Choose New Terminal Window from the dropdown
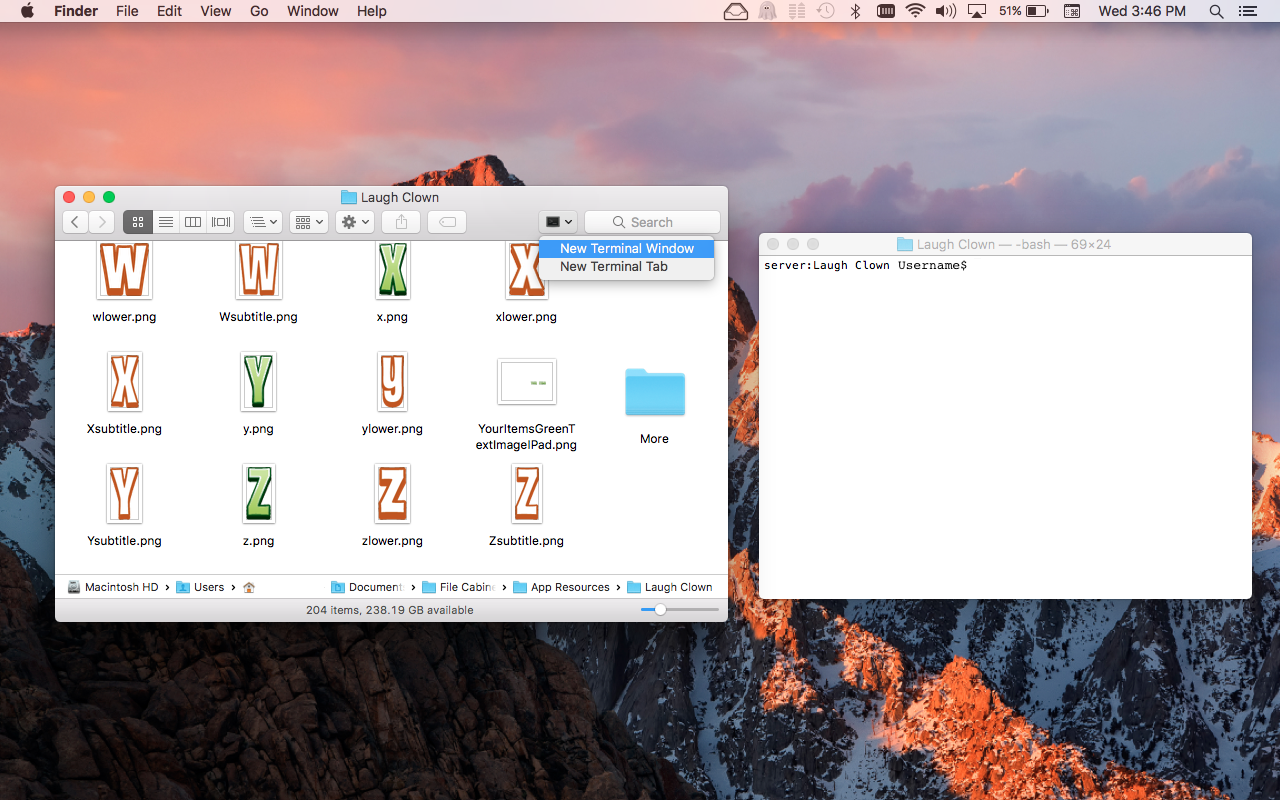This screenshot has width=1280, height=800. (x=627, y=248)
